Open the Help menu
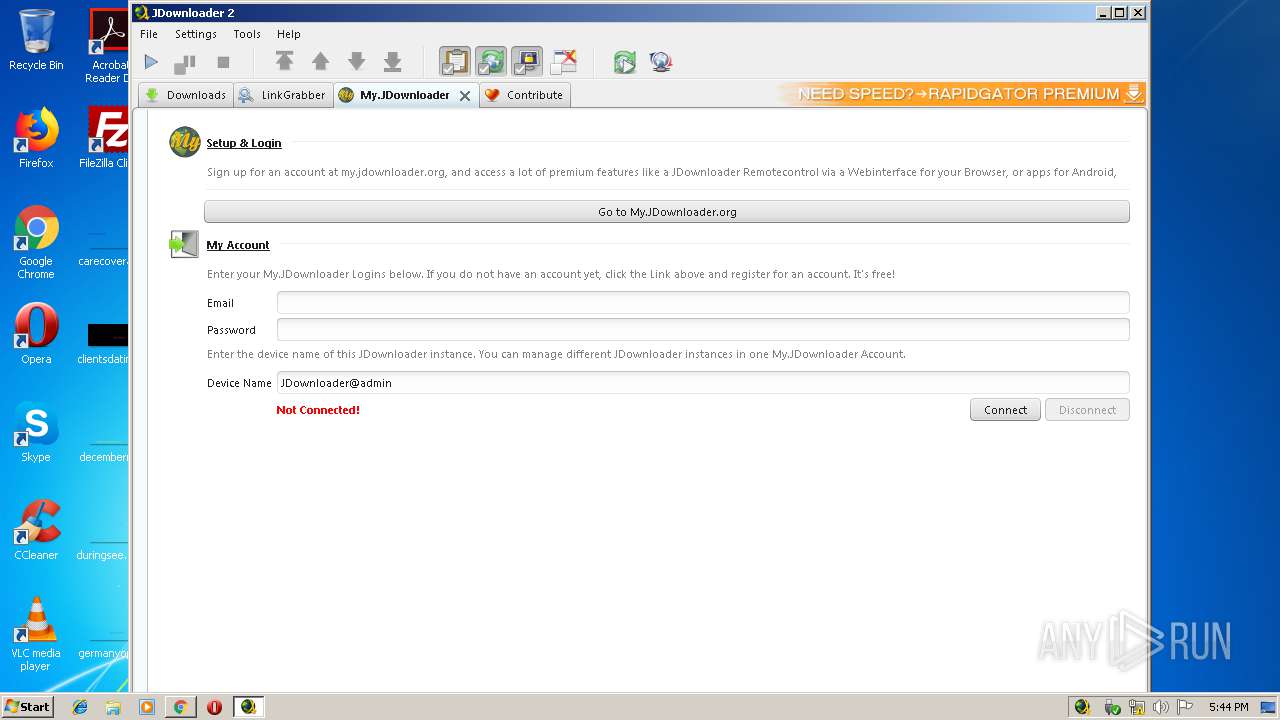 pos(288,34)
